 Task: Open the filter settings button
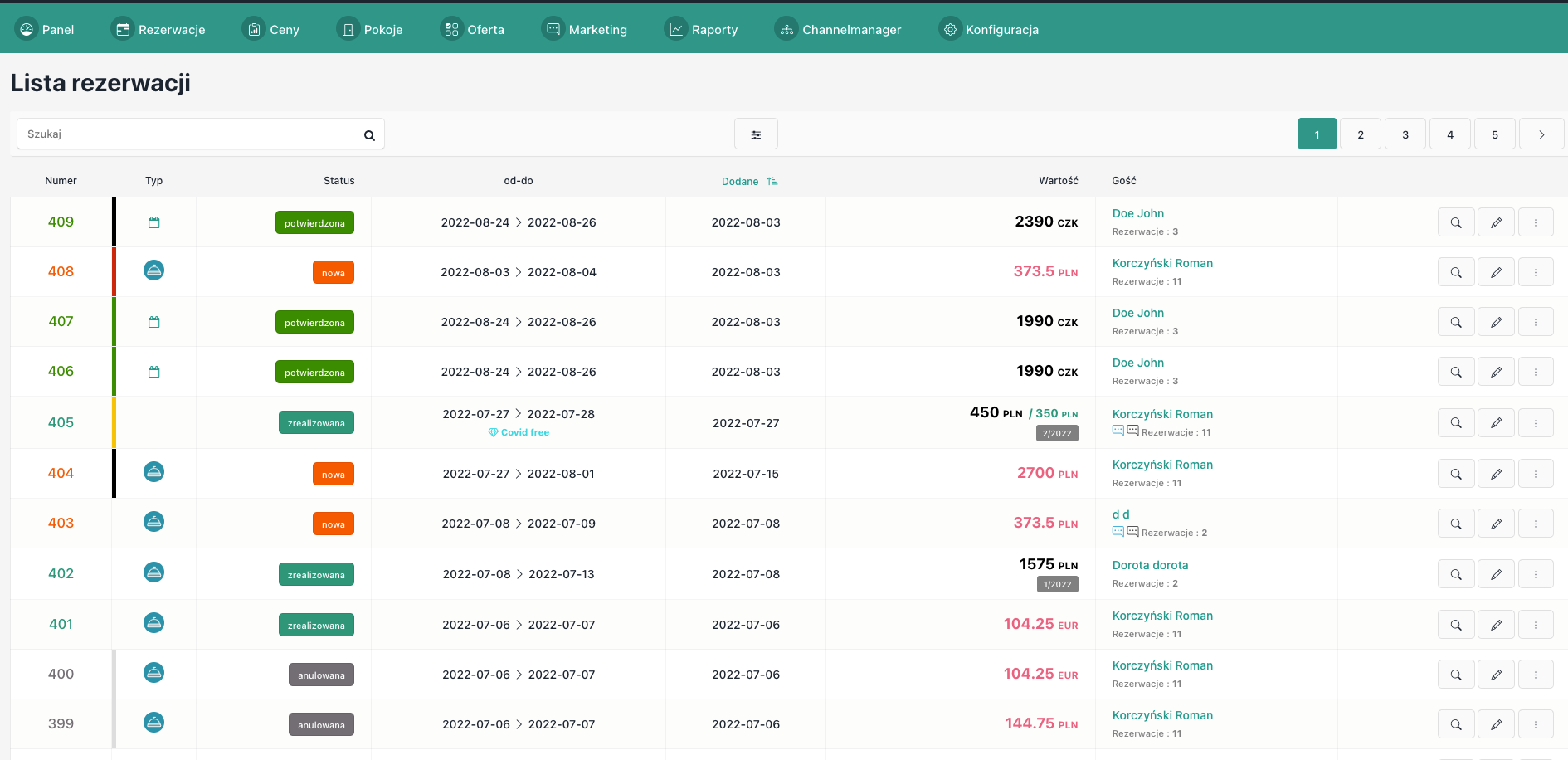click(756, 134)
